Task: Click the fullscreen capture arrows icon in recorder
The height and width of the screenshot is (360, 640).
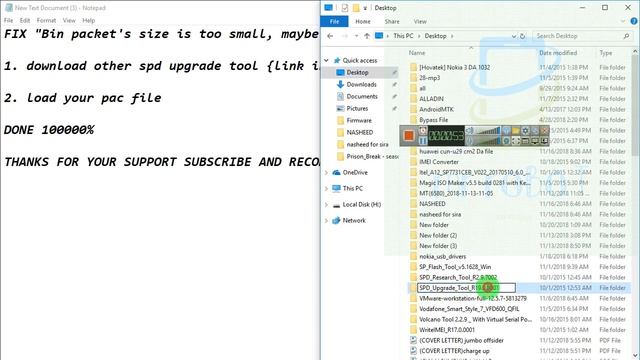Action: (x=516, y=141)
